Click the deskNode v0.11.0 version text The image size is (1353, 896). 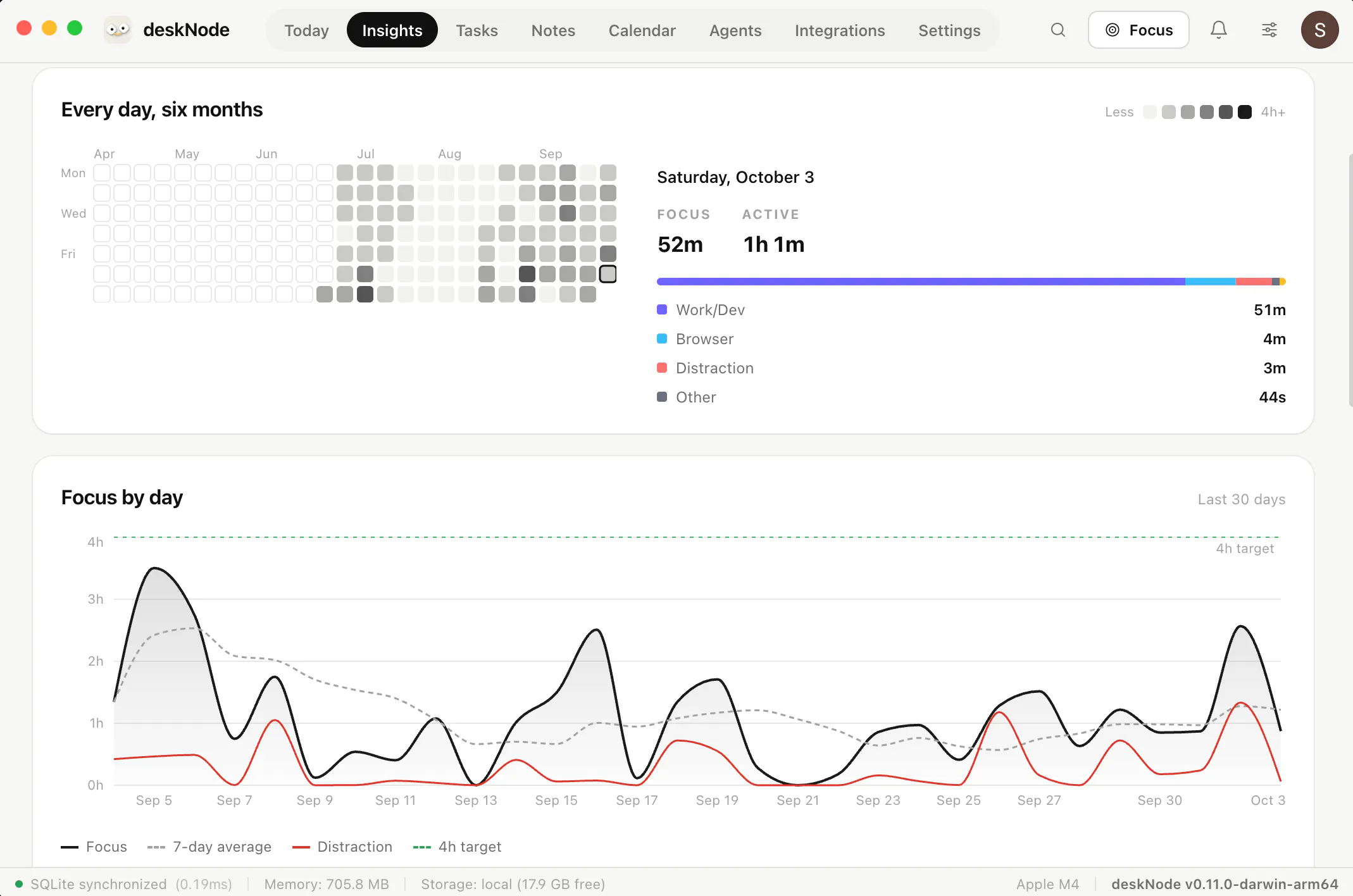pyautogui.click(x=1225, y=884)
